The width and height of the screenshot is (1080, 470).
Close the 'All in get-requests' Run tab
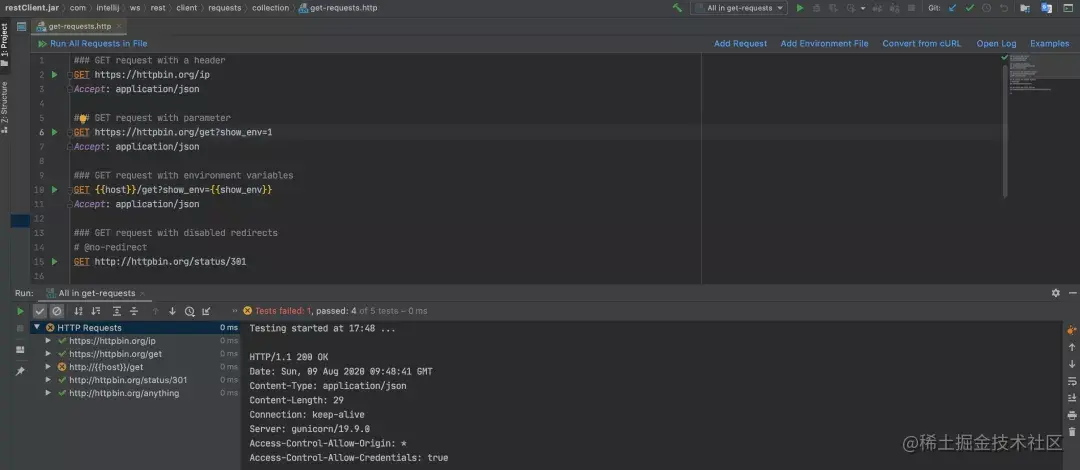143,294
